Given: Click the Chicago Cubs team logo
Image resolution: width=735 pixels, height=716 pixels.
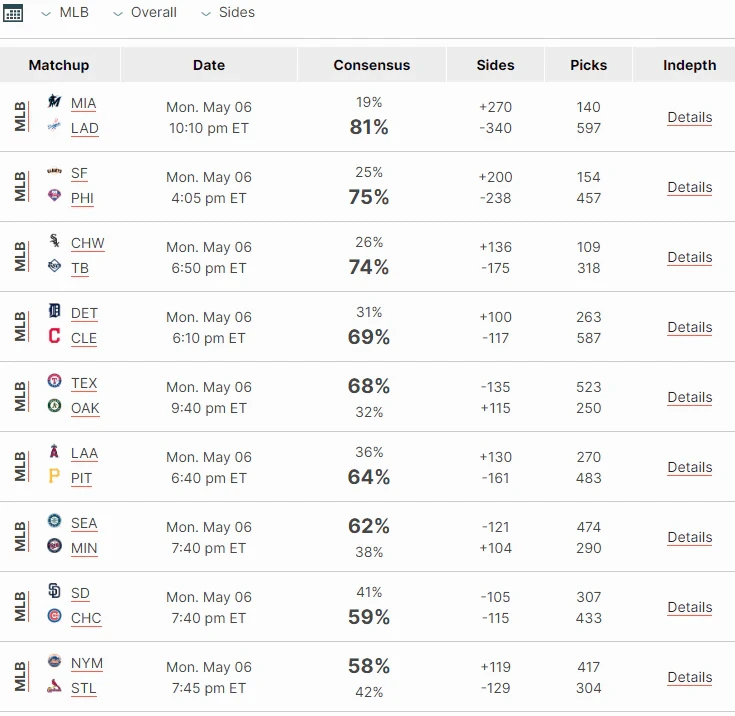Looking at the screenshot, I should click(x=54, y=615).
